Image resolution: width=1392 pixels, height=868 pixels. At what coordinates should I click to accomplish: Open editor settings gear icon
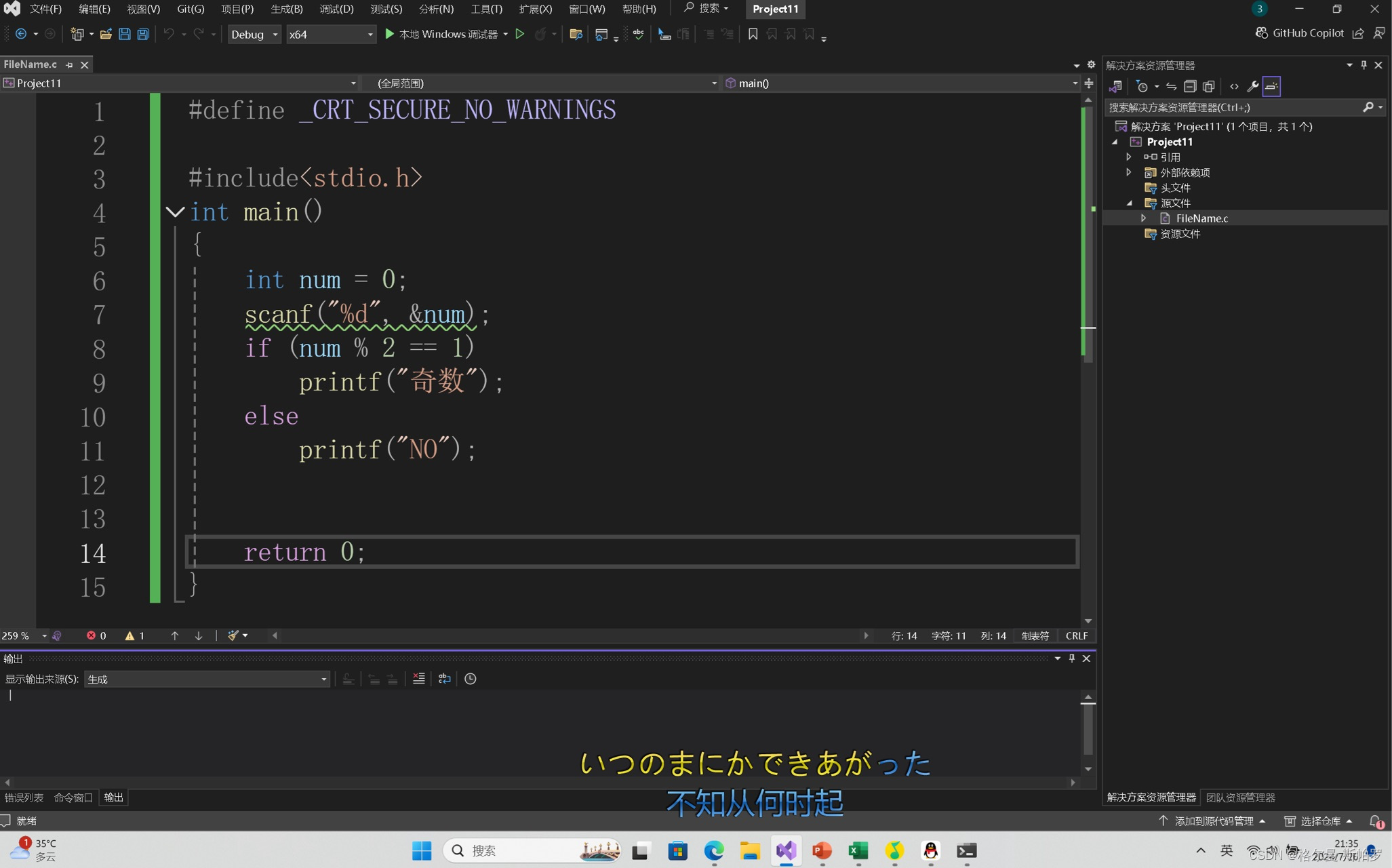1091,64
